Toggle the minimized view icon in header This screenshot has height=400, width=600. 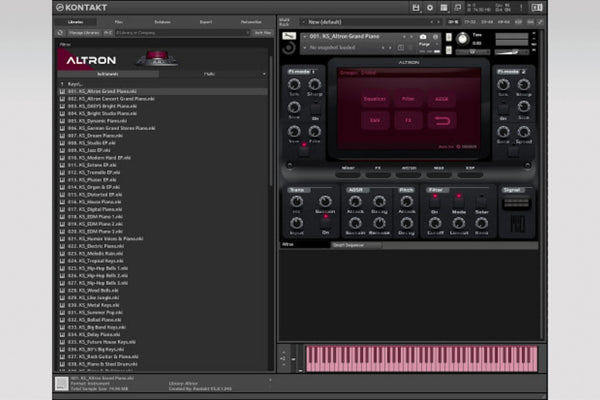tap(457, 8)
